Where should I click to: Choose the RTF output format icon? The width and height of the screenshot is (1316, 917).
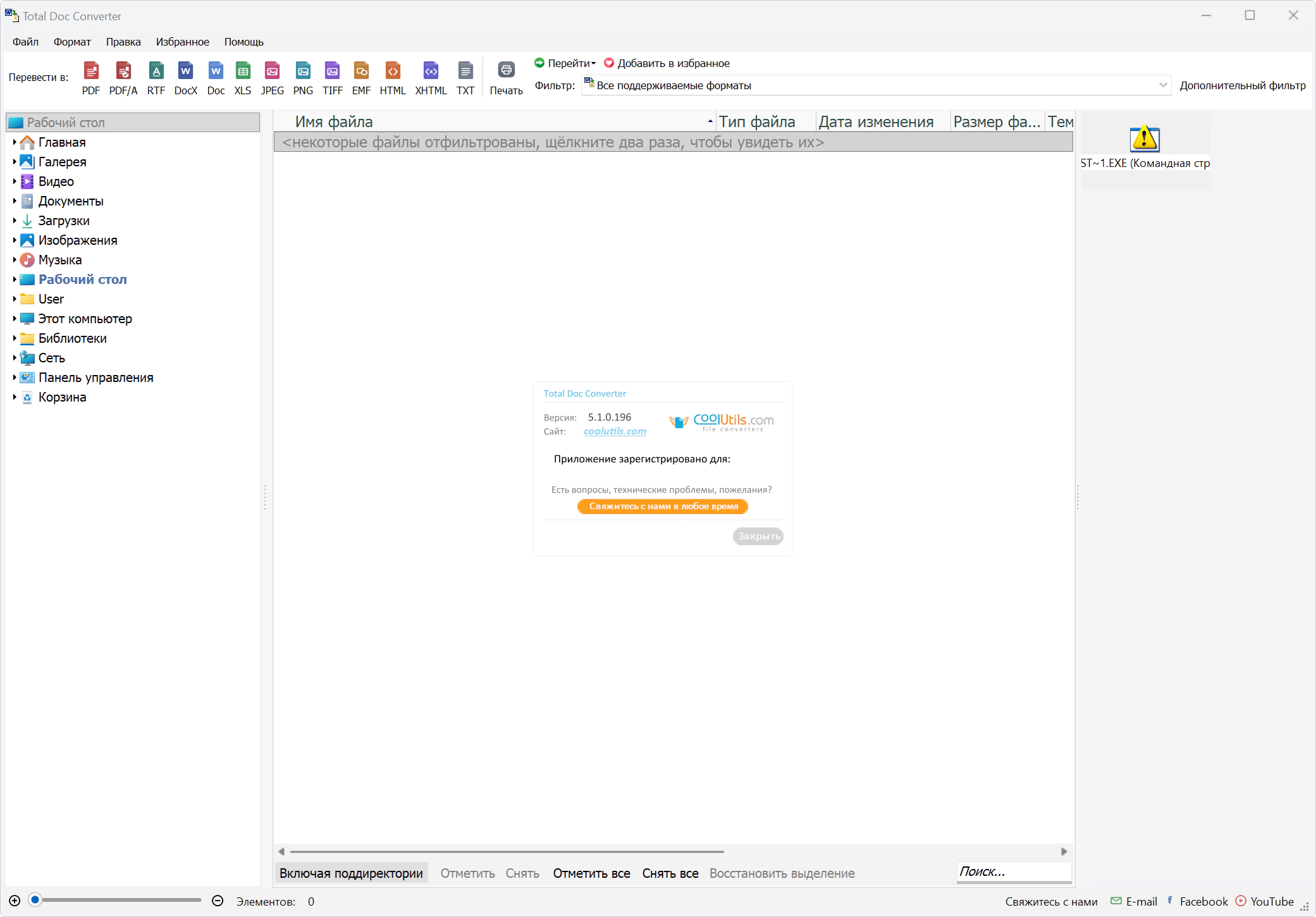156,78
